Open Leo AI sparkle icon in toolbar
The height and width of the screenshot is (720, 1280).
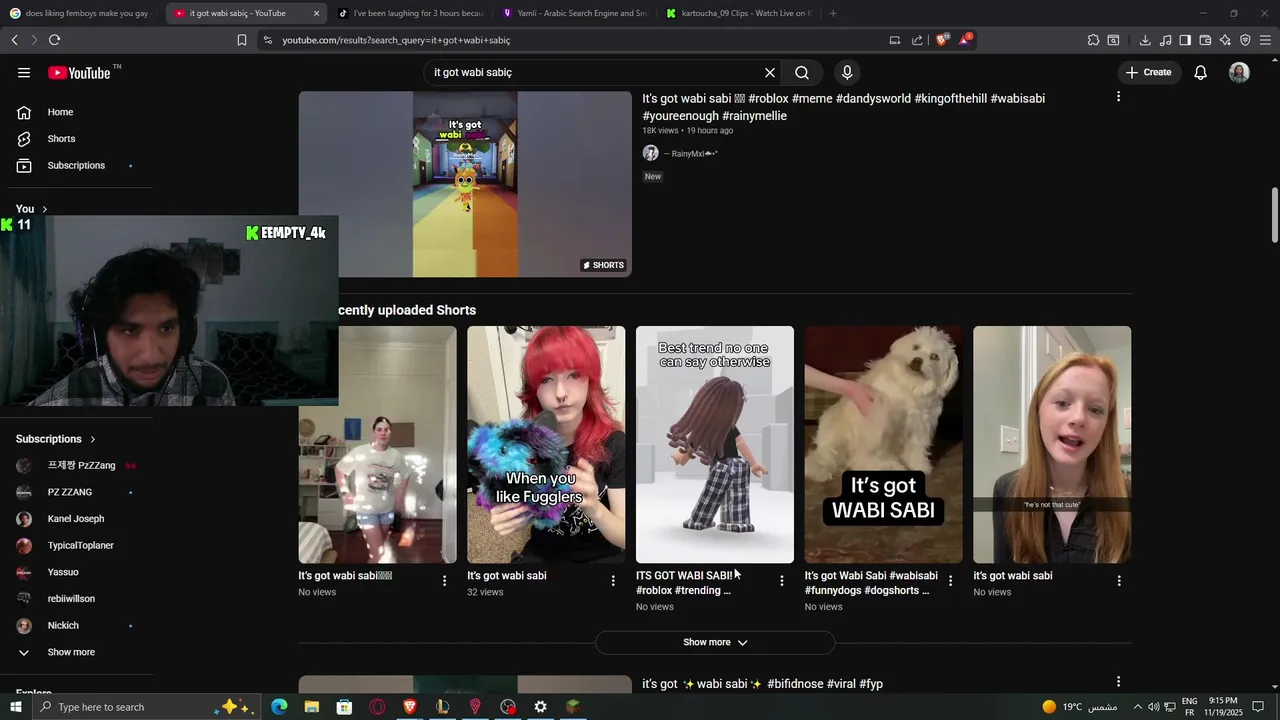pyautogui.click(x=1225, y=40)
